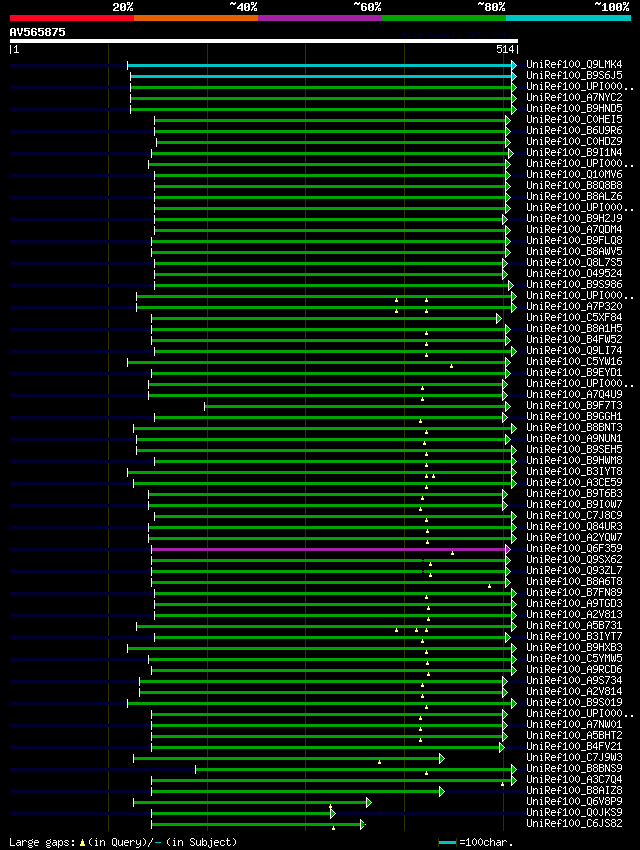
Task: Select the UniRef100_A7NYC2 label
Action: click(x=574, y=98)
